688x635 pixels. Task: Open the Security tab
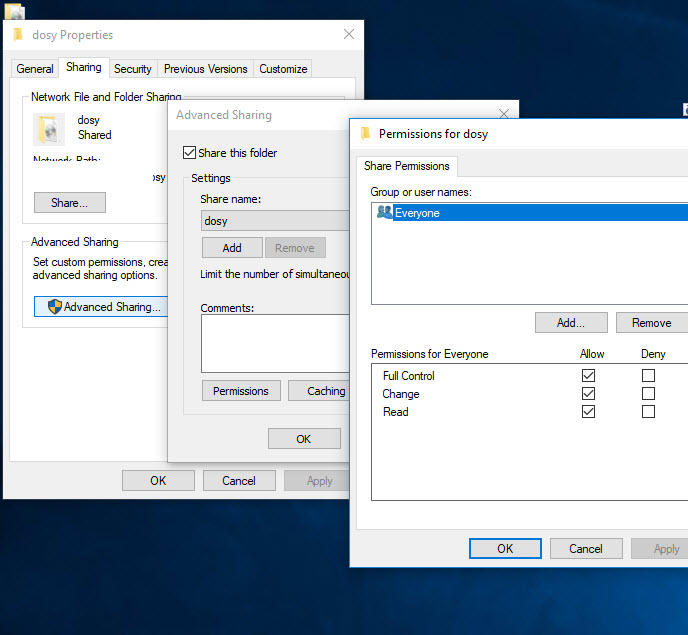pyautogui.click(x=132, y=69)
